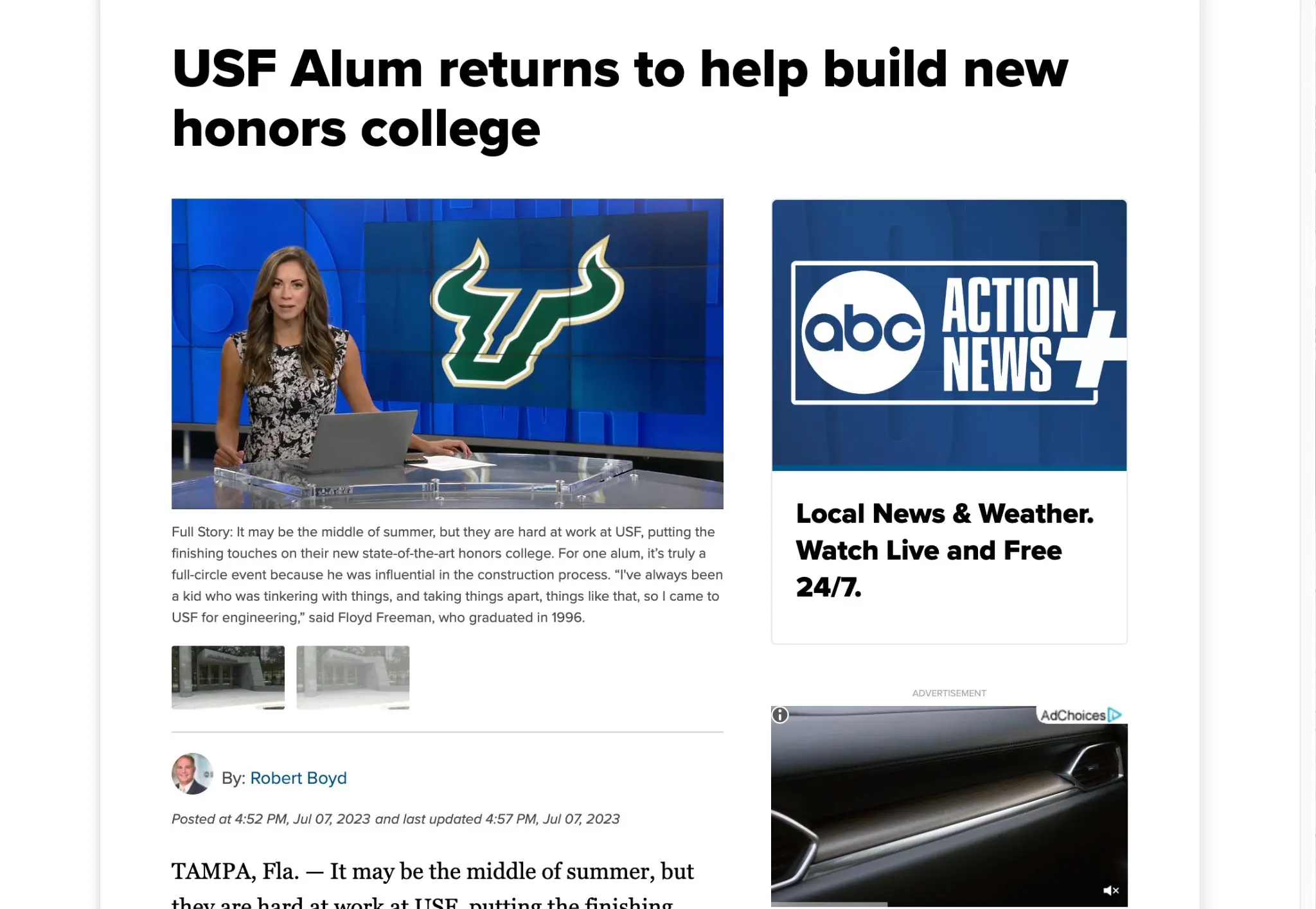Select the first building gallery thumbnail

[x=228, y=677]
